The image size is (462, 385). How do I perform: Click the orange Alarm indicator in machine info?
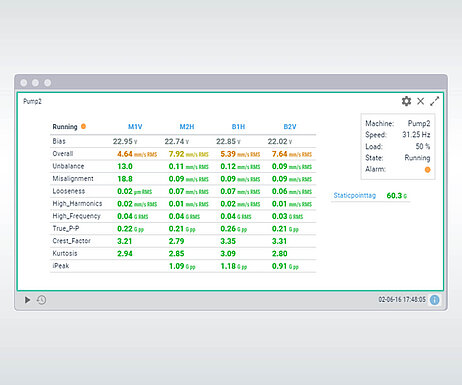pyautogui.click(x=427, y=170)
